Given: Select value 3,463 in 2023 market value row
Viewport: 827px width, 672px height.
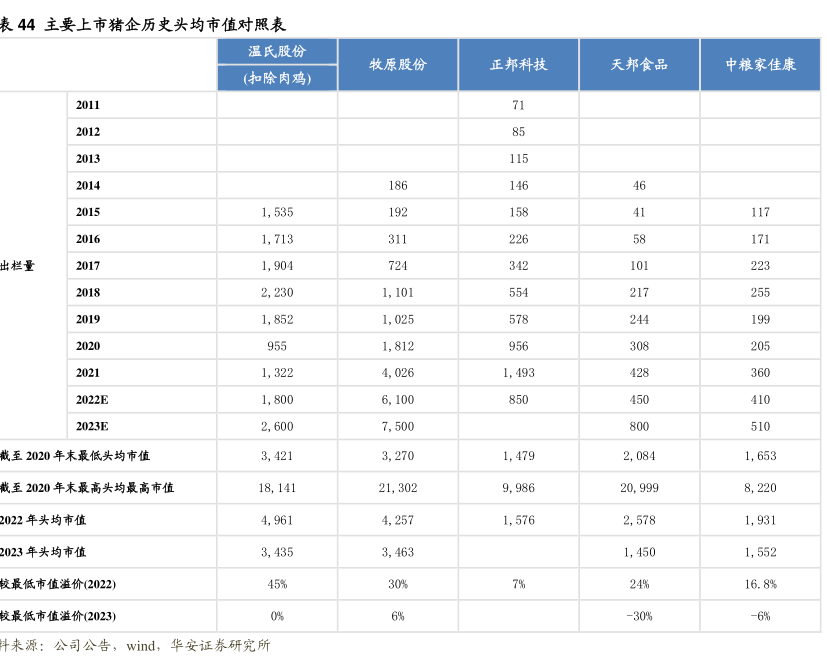Looking at the screenshot, I should (x=398, y=552).
